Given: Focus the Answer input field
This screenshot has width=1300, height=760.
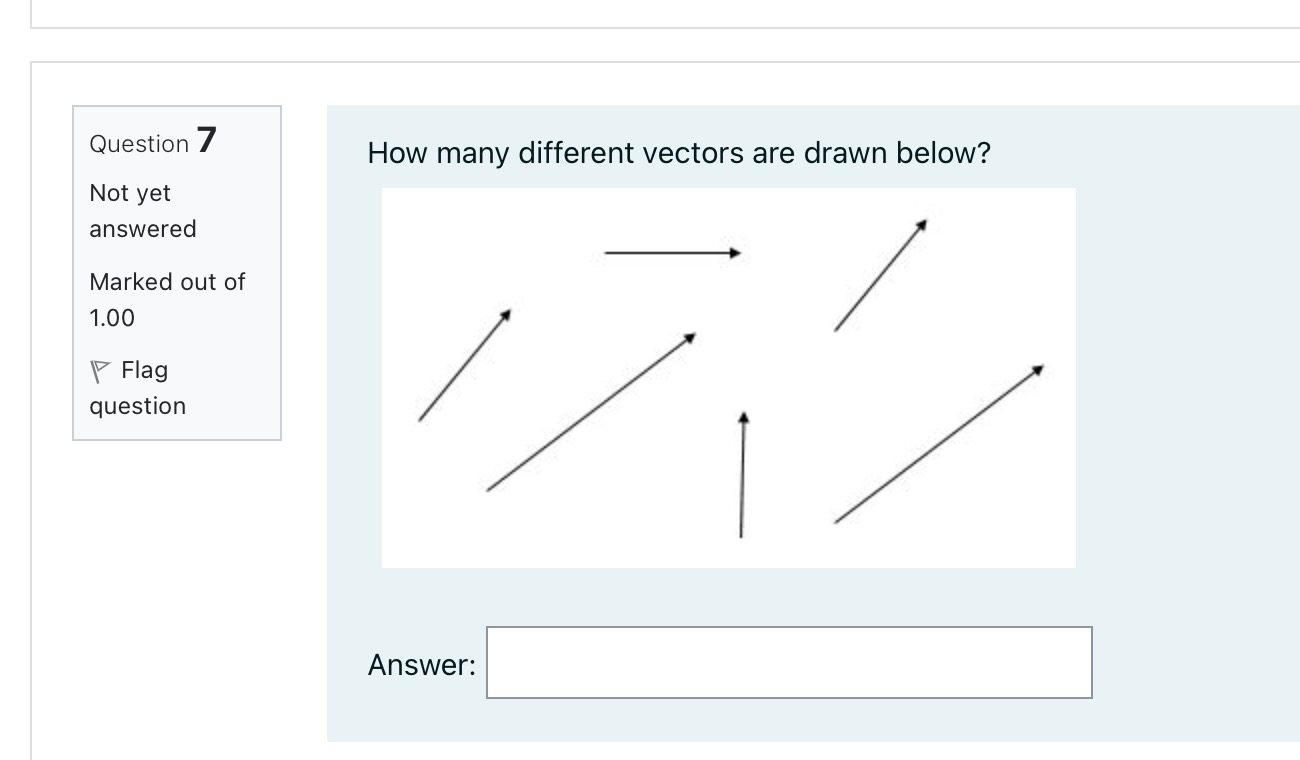Looking at the screenshot, I should click(789, 662).
